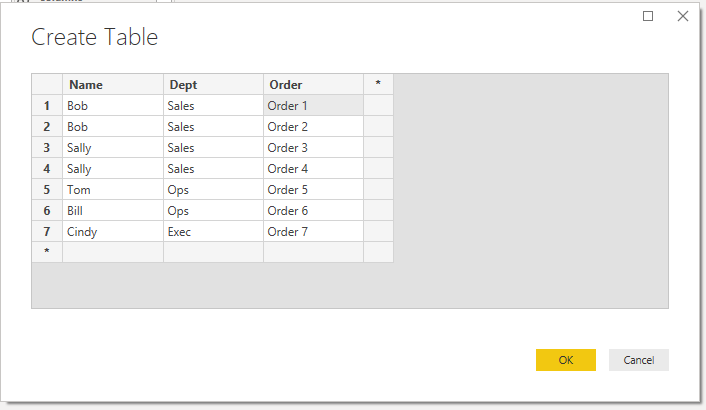The width and height of the screenshot is (706, 410).
Task: Click the Exec department cell
Action: click(x=213, y=231)
